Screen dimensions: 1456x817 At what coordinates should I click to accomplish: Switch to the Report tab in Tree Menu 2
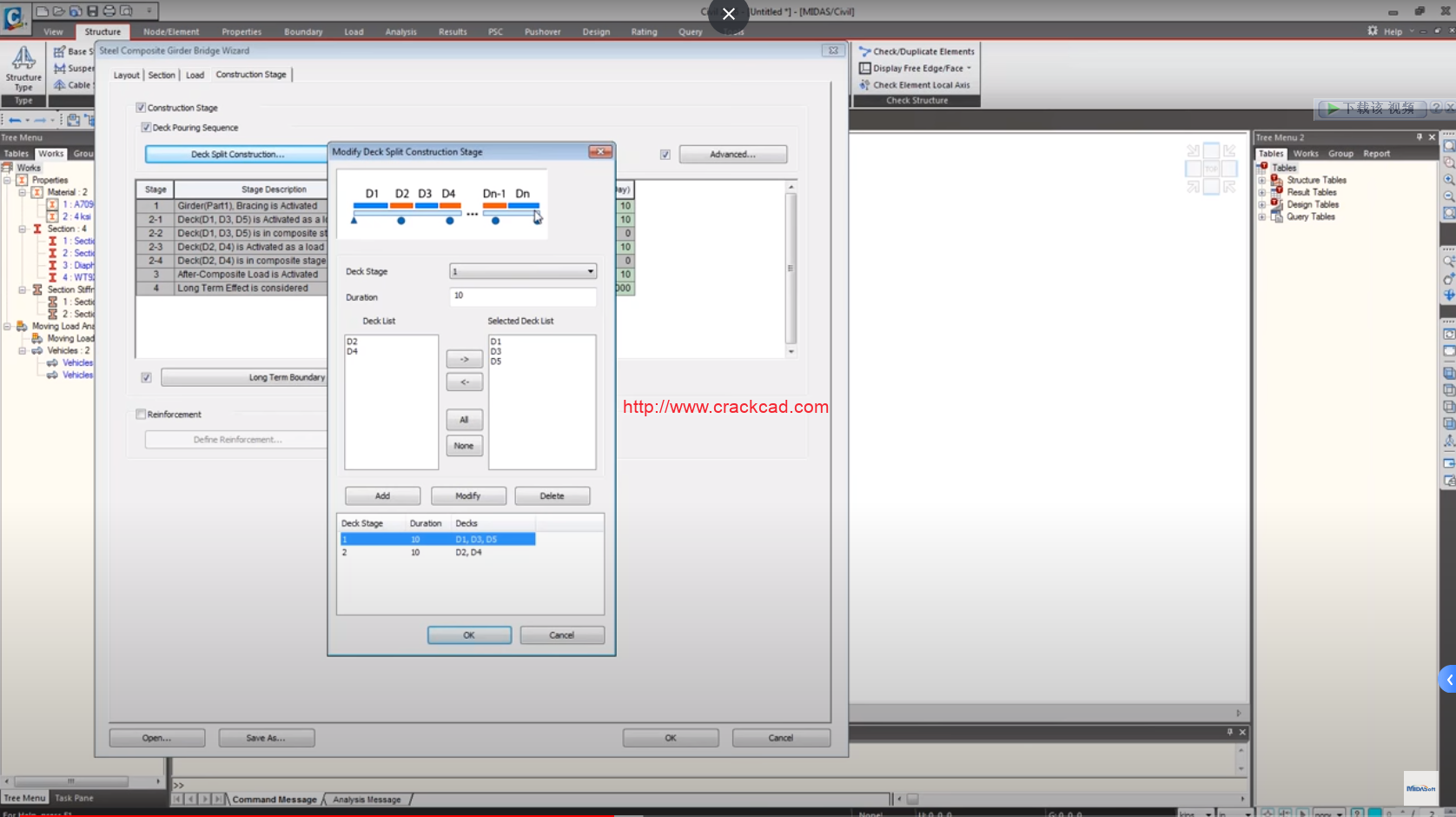coord(1376,153)
